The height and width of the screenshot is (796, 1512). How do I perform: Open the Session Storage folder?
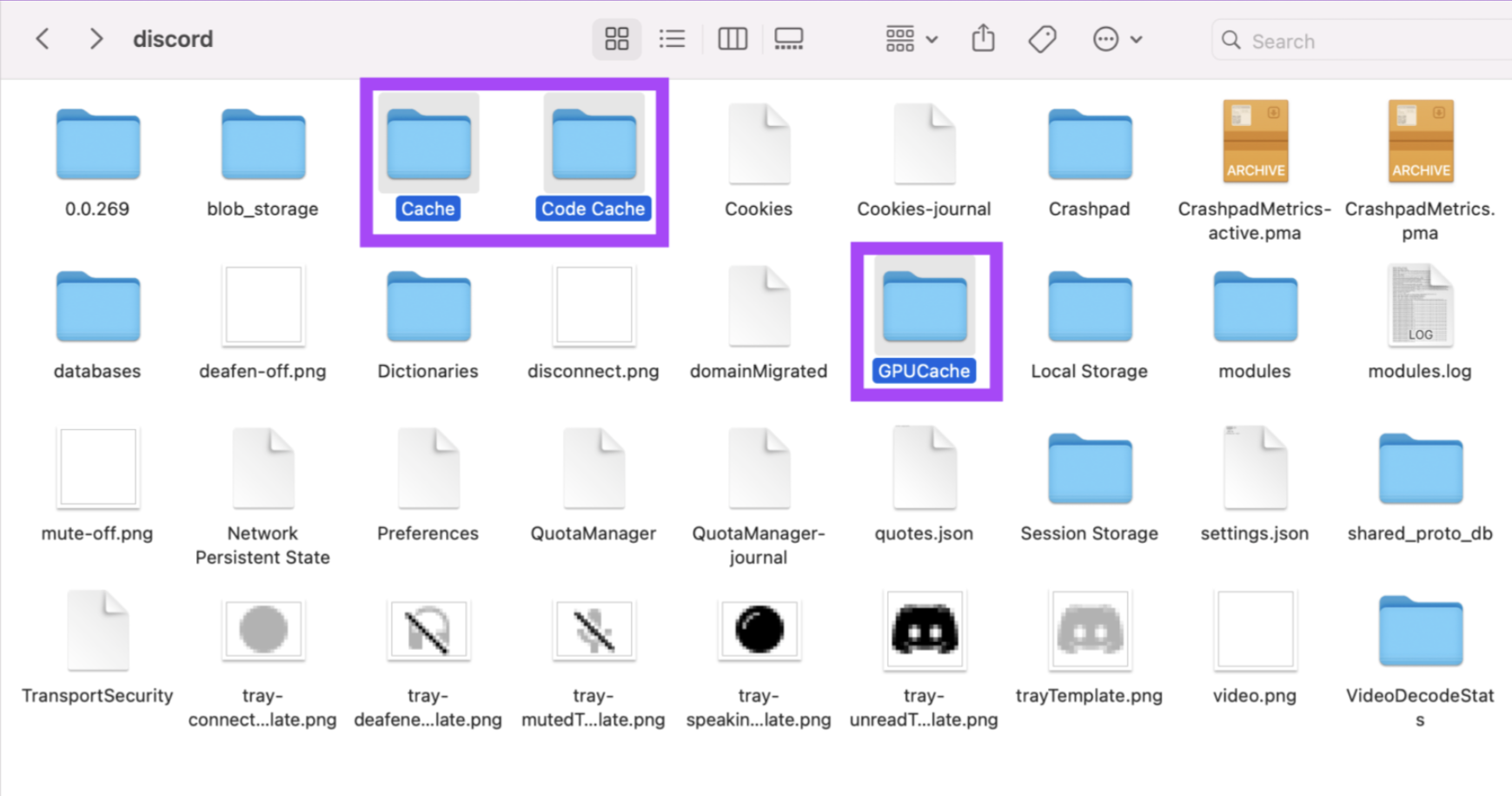[x=1089, y=469]
